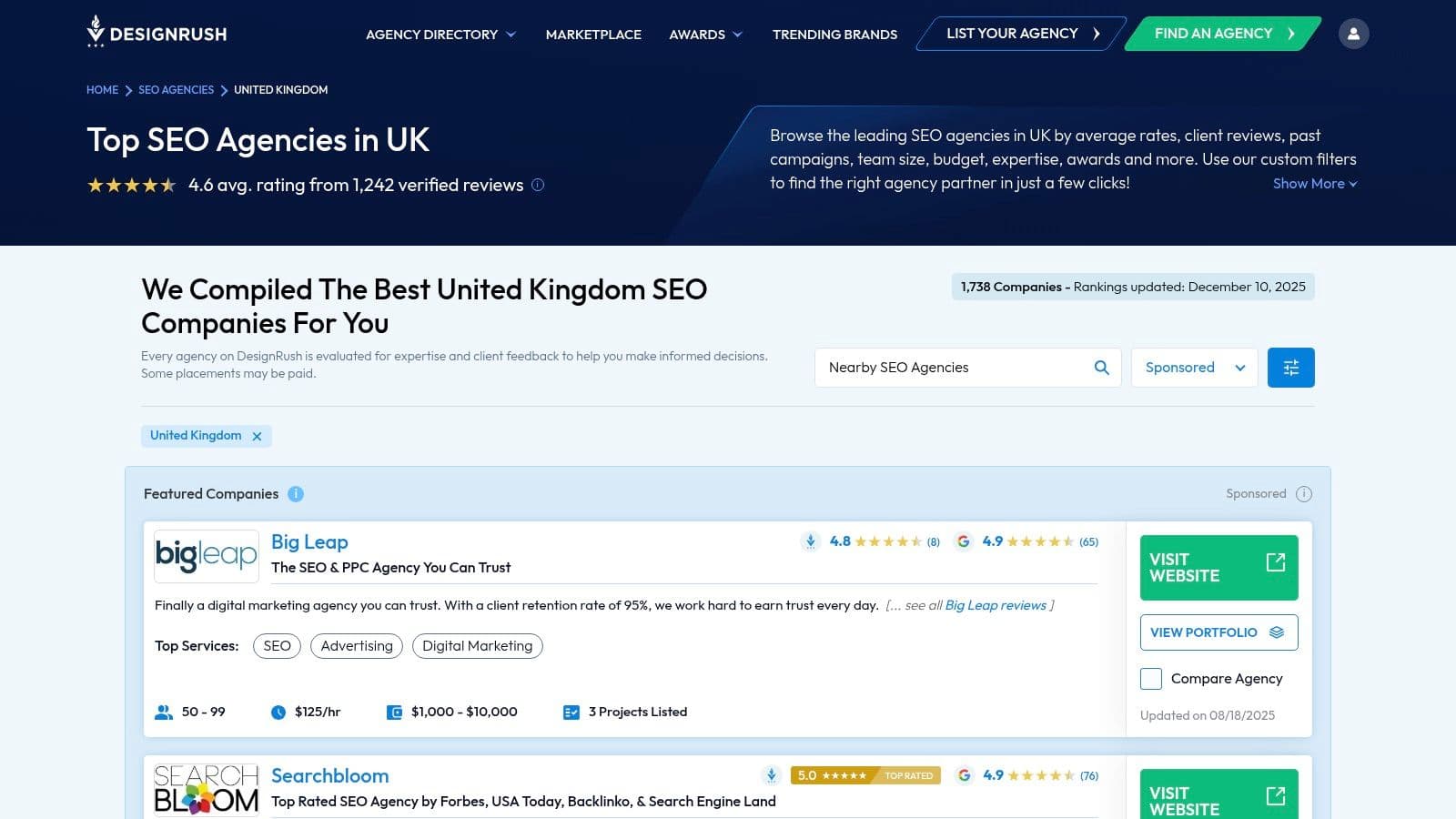Screen dimensions: 1456x819
Task: Click the Find An Agency button
Action: click(x=1221, y=34)
